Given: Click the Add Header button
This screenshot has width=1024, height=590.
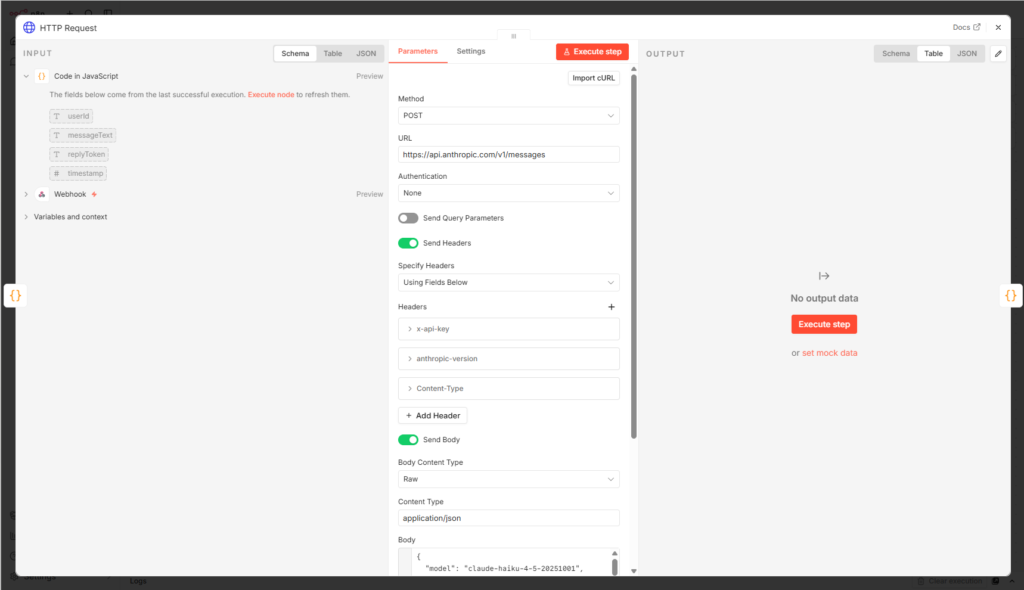Looking at the screenshot, I should click(x=432, y=415).
